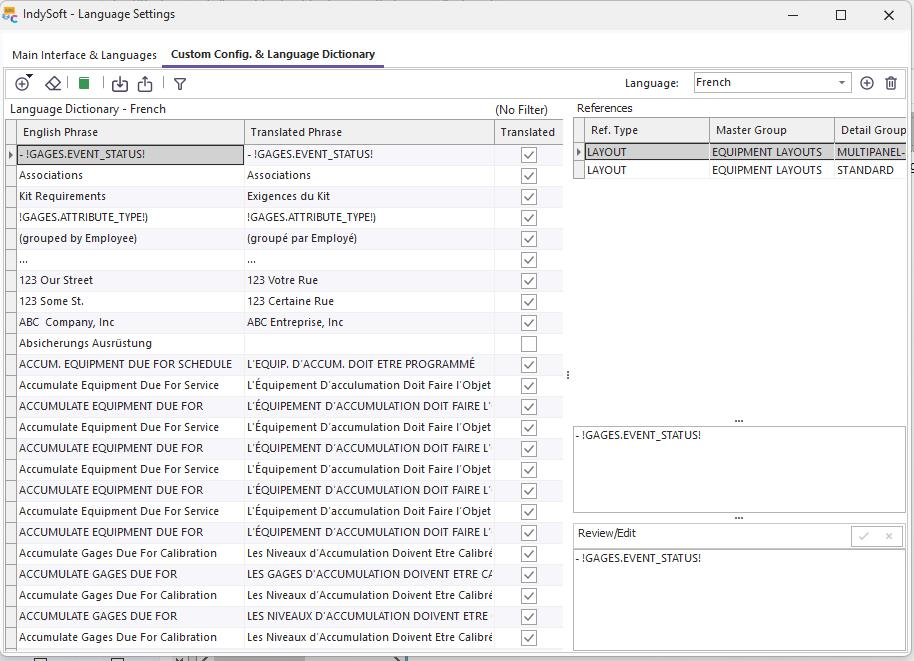Click the eraser clear icon

click(x=54, y=84)
